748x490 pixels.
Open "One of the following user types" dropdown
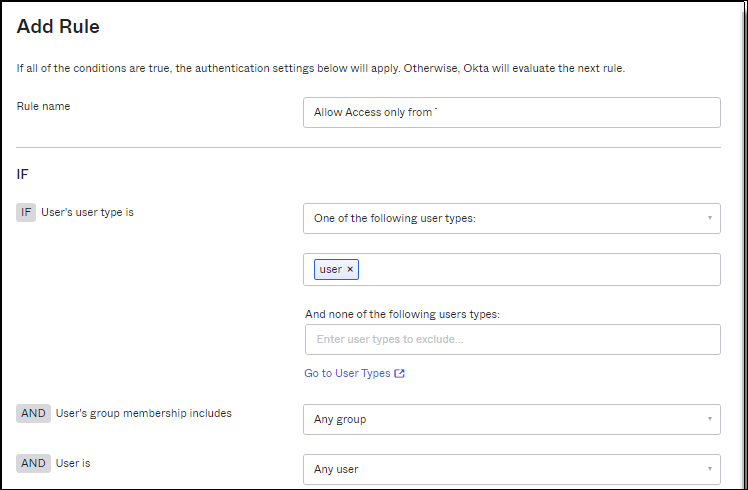(500, 218)
